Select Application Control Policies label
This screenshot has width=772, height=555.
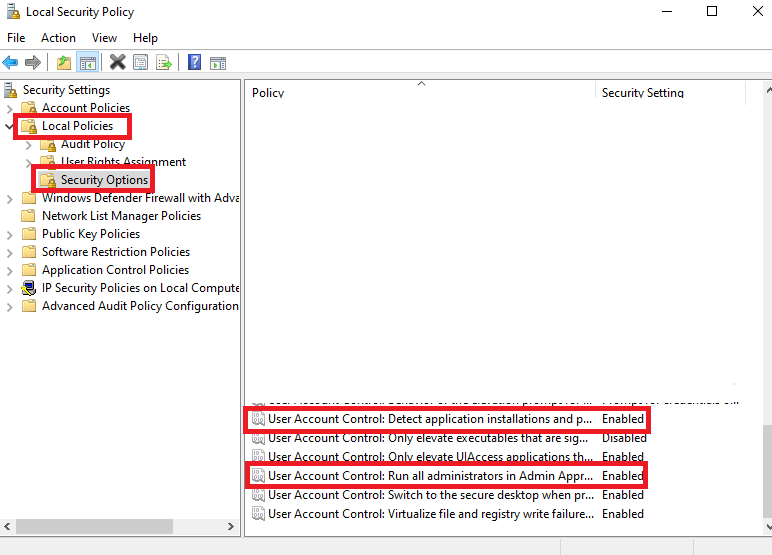click(115, 270)
